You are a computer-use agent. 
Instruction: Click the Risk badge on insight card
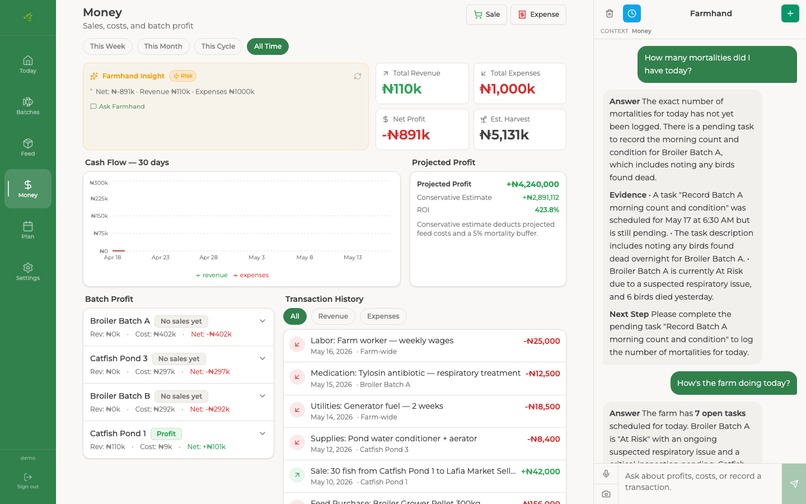[183, 76]
